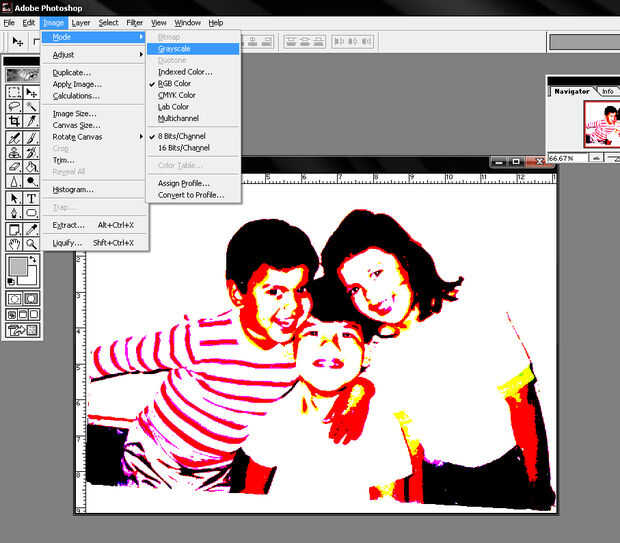
Task: Click the swap foreground/background colors arrow
Action: [33, 259]
